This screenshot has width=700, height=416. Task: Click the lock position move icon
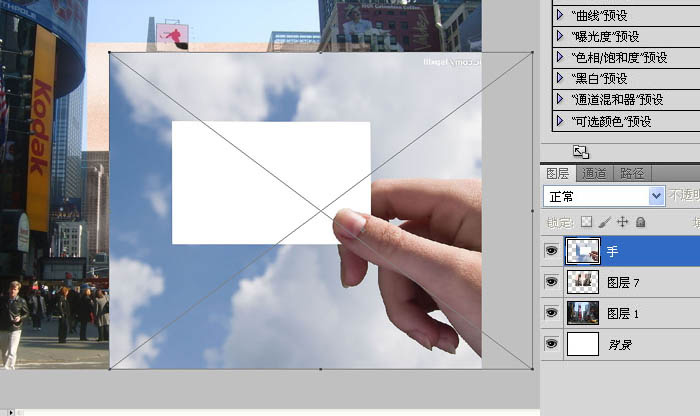click(x=622, y=221)
